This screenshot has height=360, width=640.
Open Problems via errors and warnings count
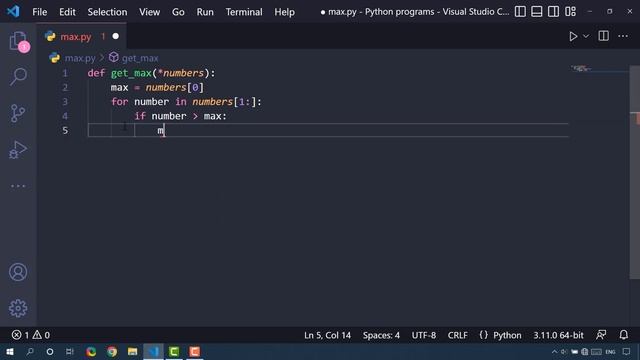[31, 335]
